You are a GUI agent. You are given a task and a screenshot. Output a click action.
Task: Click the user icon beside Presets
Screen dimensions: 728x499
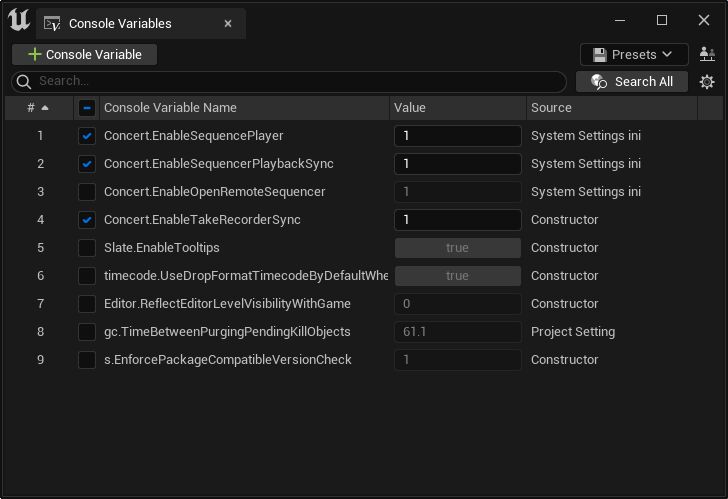pos(708,55)
